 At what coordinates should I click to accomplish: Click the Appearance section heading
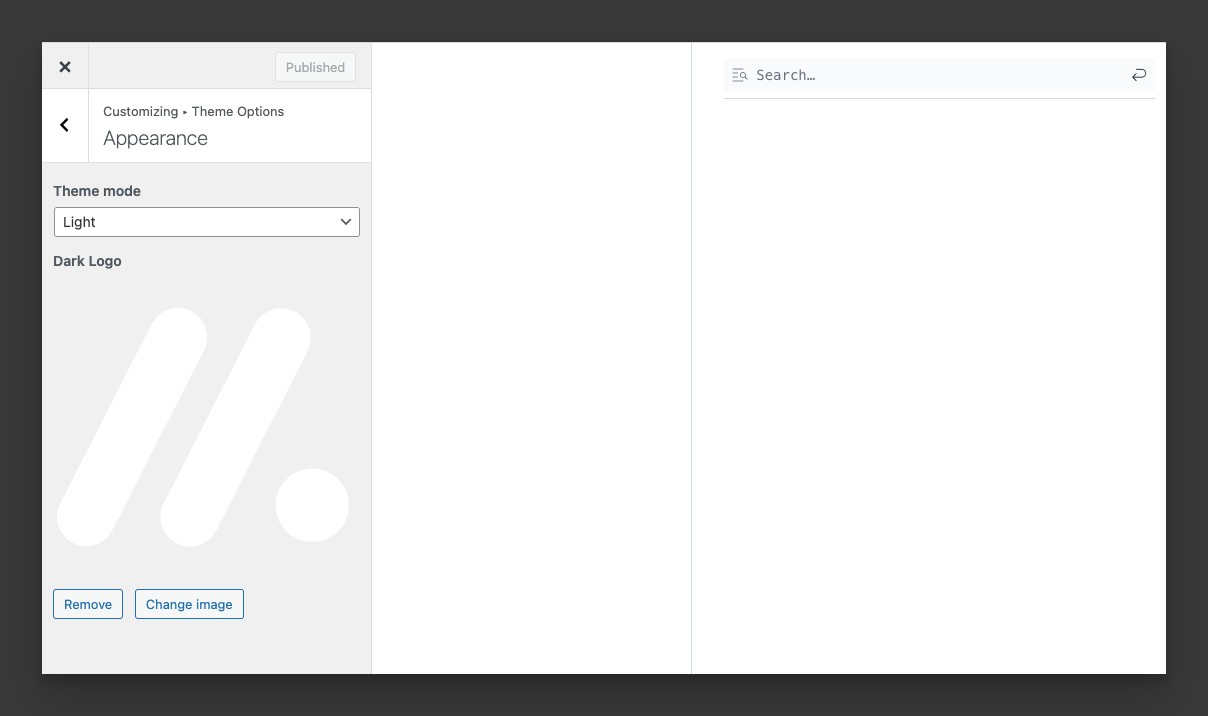[155, 139]
